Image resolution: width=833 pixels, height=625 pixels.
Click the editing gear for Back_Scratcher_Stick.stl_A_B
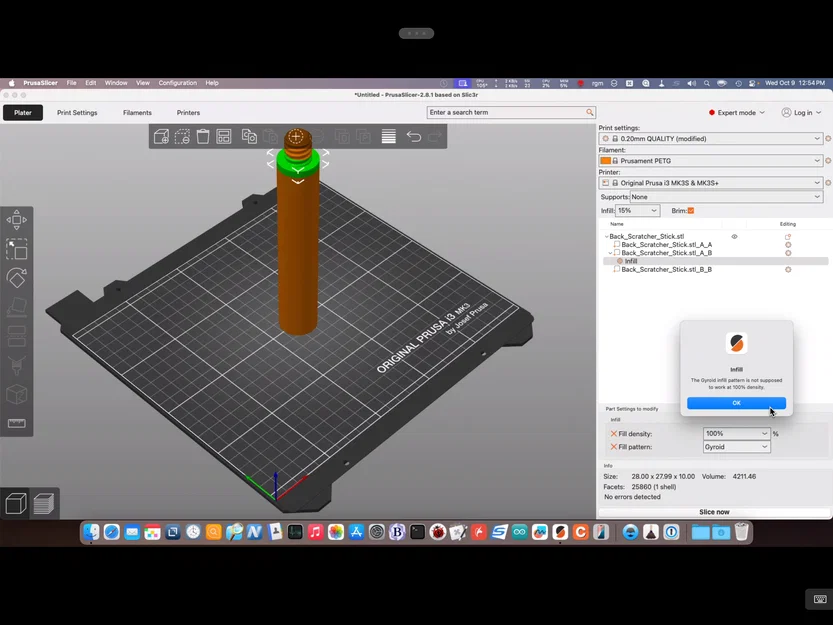pos(788,253)
